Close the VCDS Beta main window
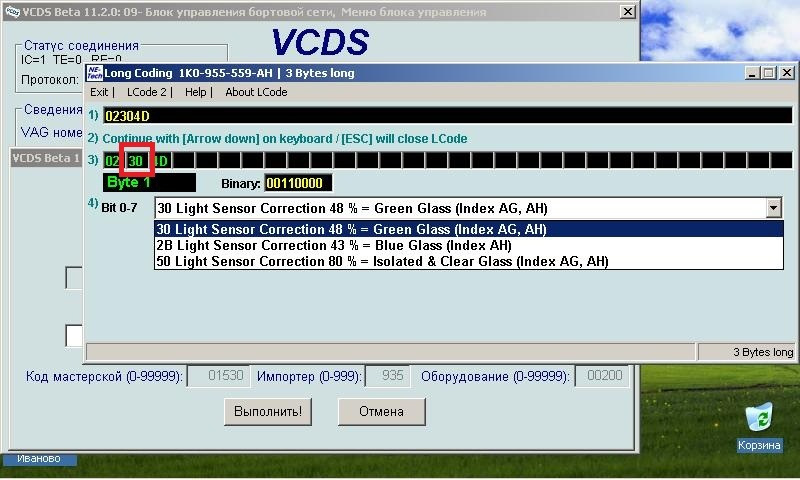 coord(628,12)
